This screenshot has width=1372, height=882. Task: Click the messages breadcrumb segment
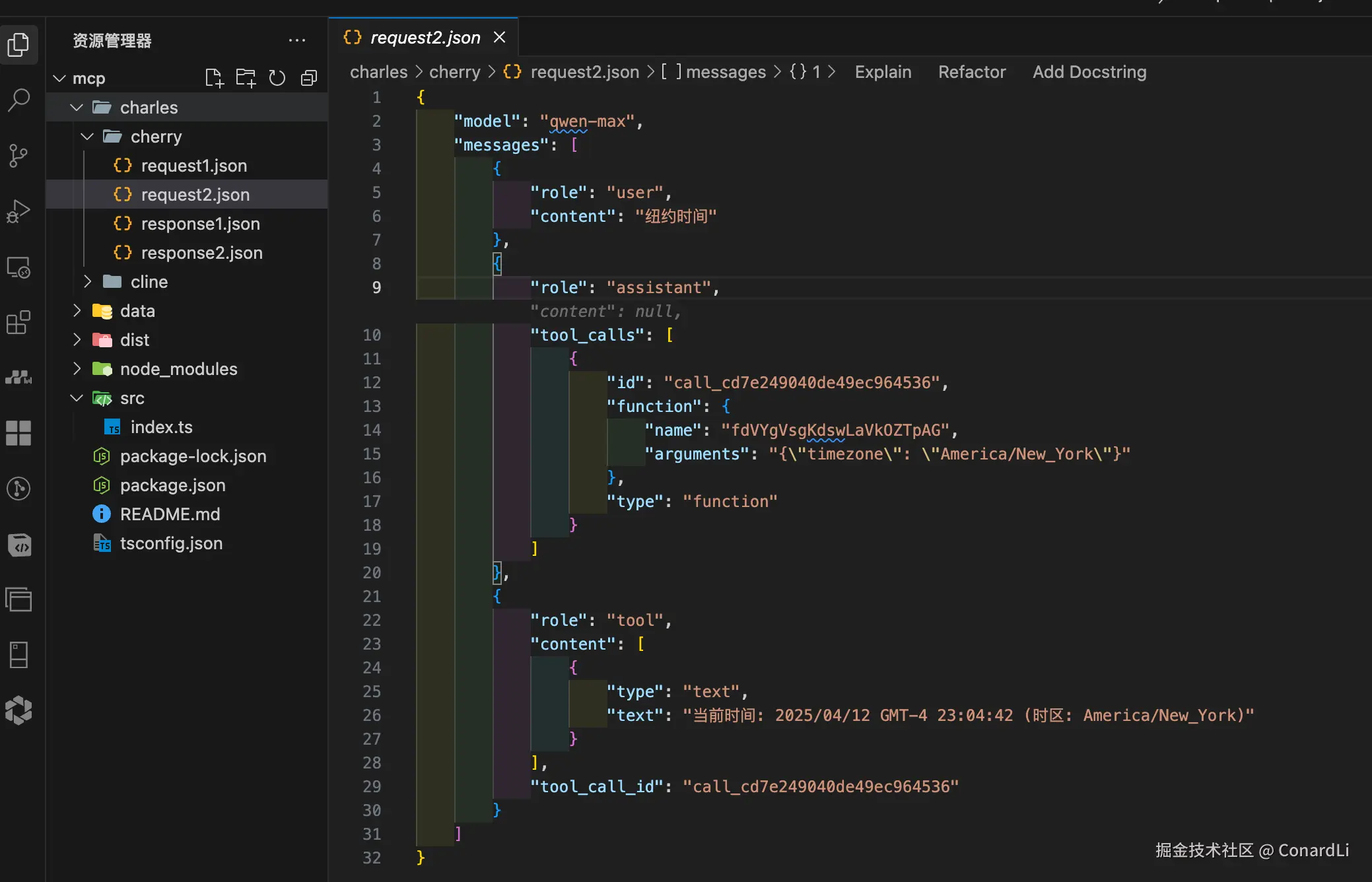[725, 72]
